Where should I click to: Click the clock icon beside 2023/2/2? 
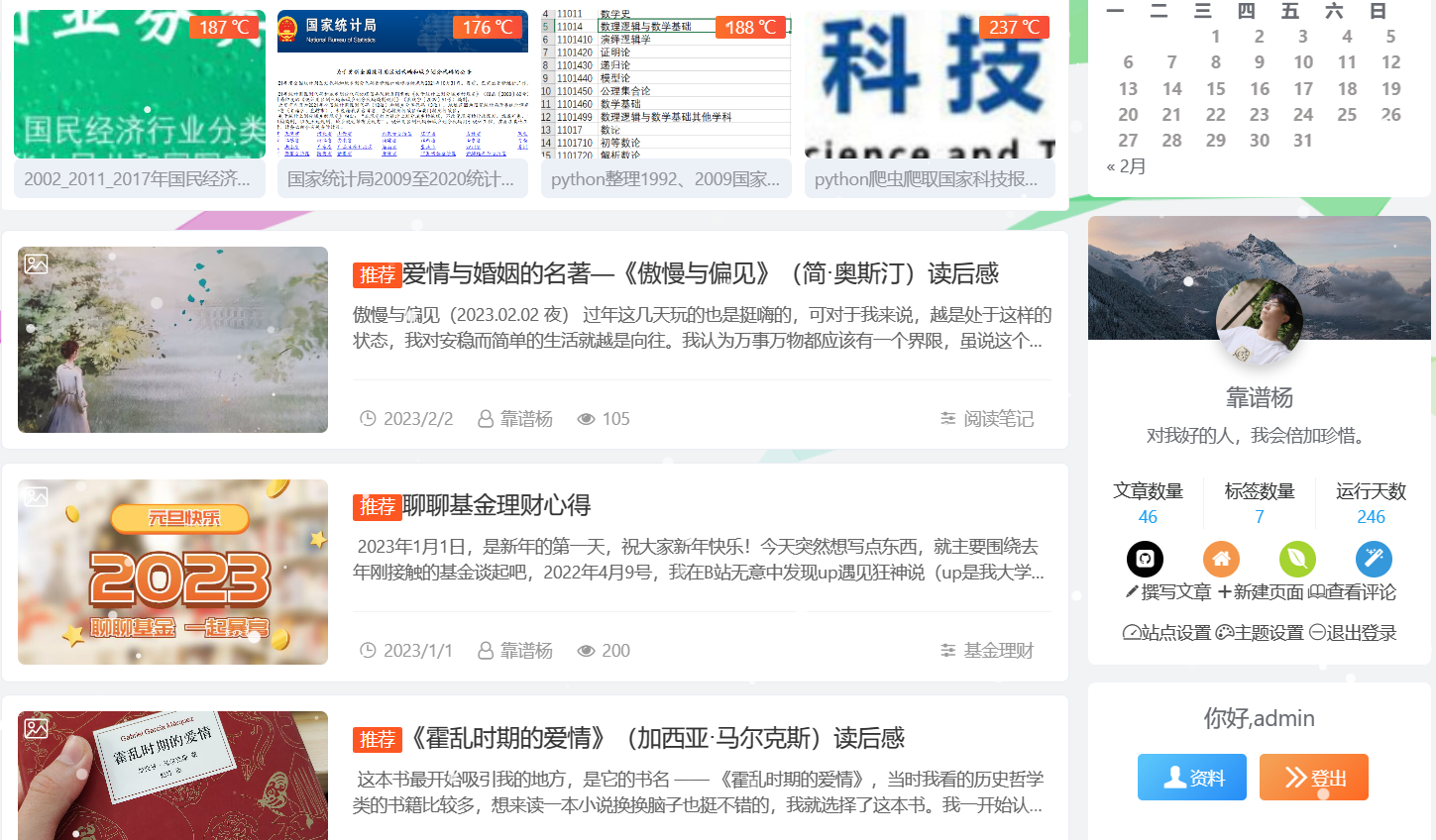click(x=368, y=419)
